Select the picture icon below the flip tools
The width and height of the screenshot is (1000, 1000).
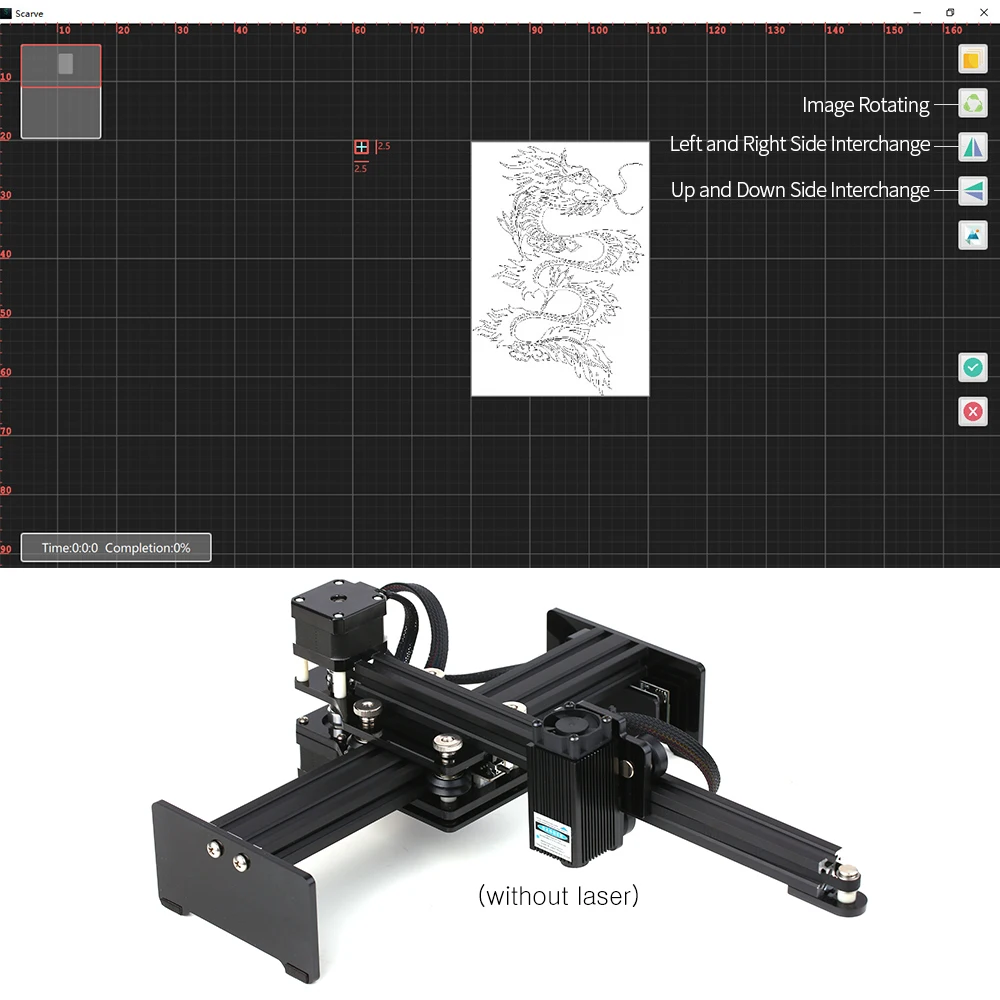coord(973,235)
